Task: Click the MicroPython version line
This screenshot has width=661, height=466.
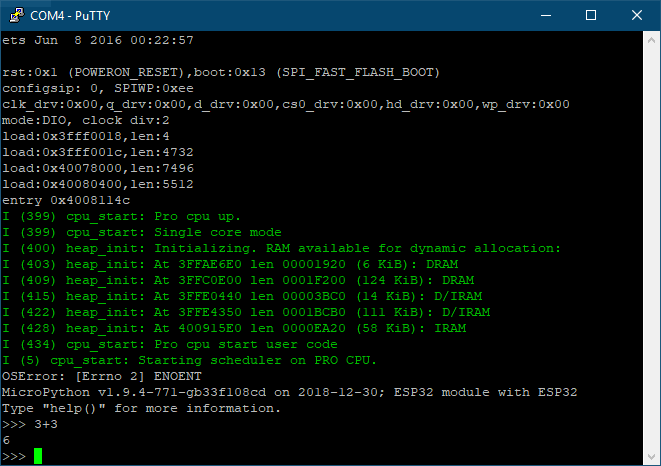Action: click(x=289, y=392)
